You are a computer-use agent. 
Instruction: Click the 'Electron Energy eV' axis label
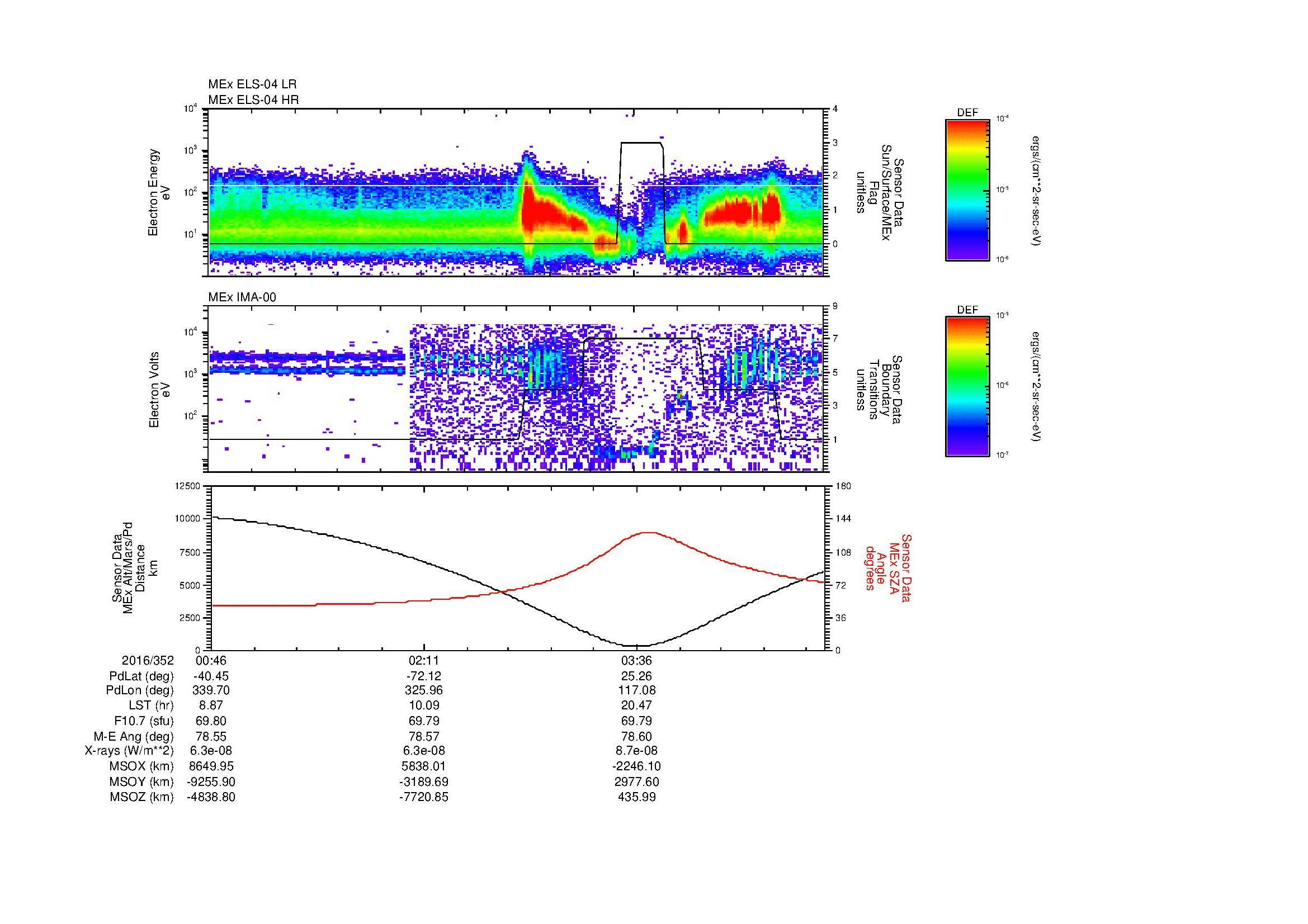click(x=159, y=192)
